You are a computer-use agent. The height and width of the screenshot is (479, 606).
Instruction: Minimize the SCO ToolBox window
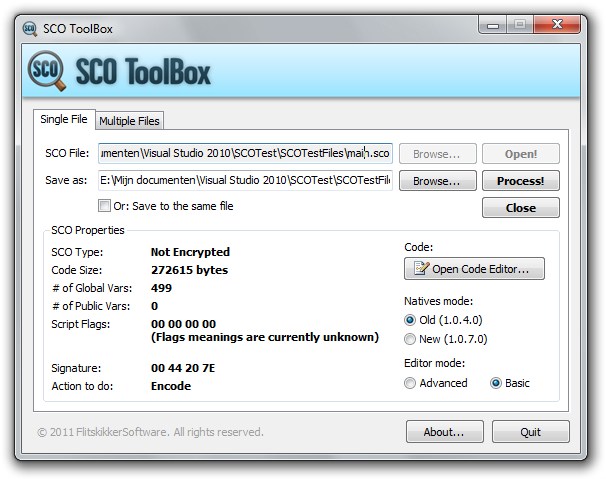coord(492,25)
